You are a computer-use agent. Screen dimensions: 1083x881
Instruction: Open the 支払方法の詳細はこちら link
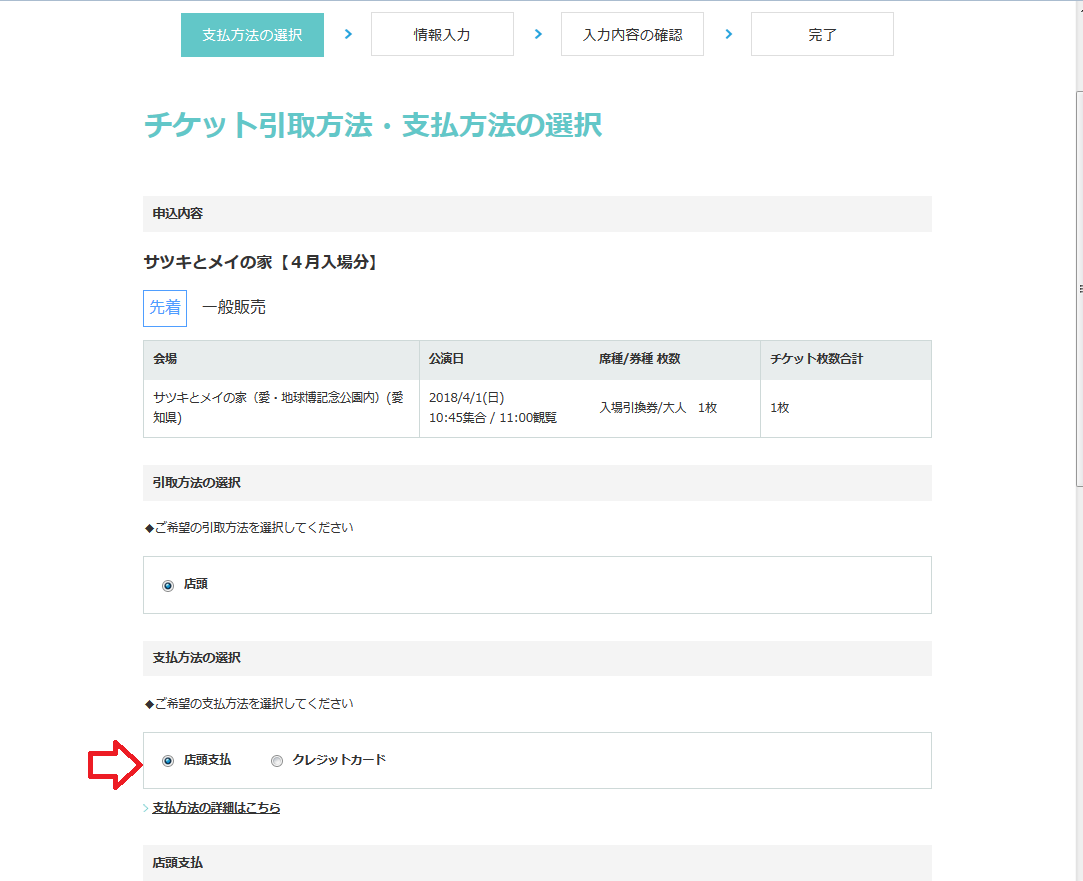point(216,807)
